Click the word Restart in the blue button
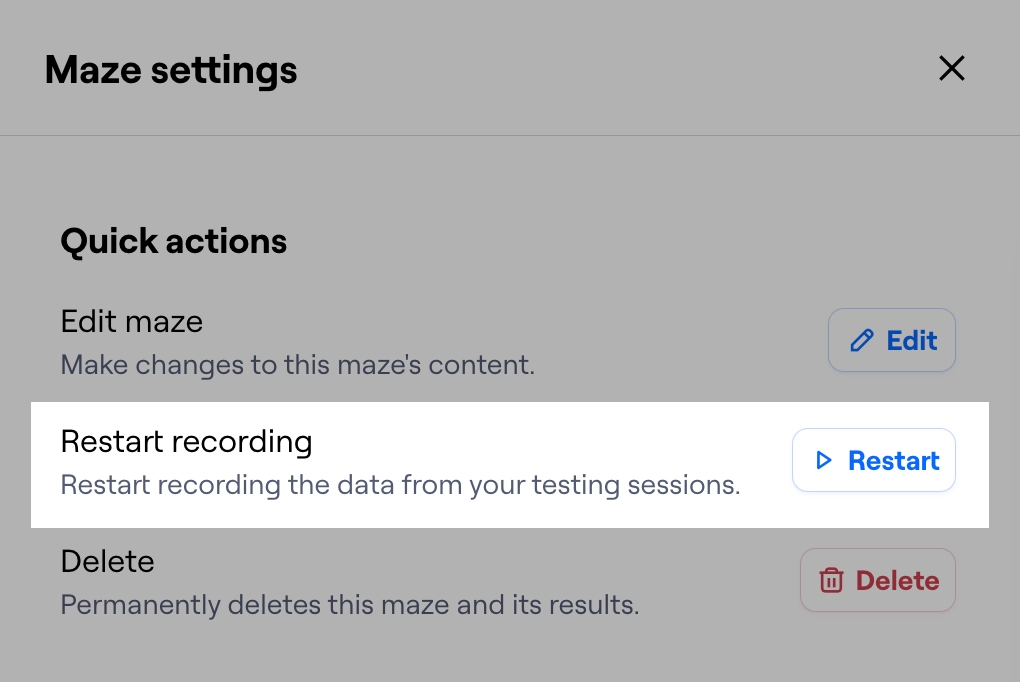 (893, 460)
